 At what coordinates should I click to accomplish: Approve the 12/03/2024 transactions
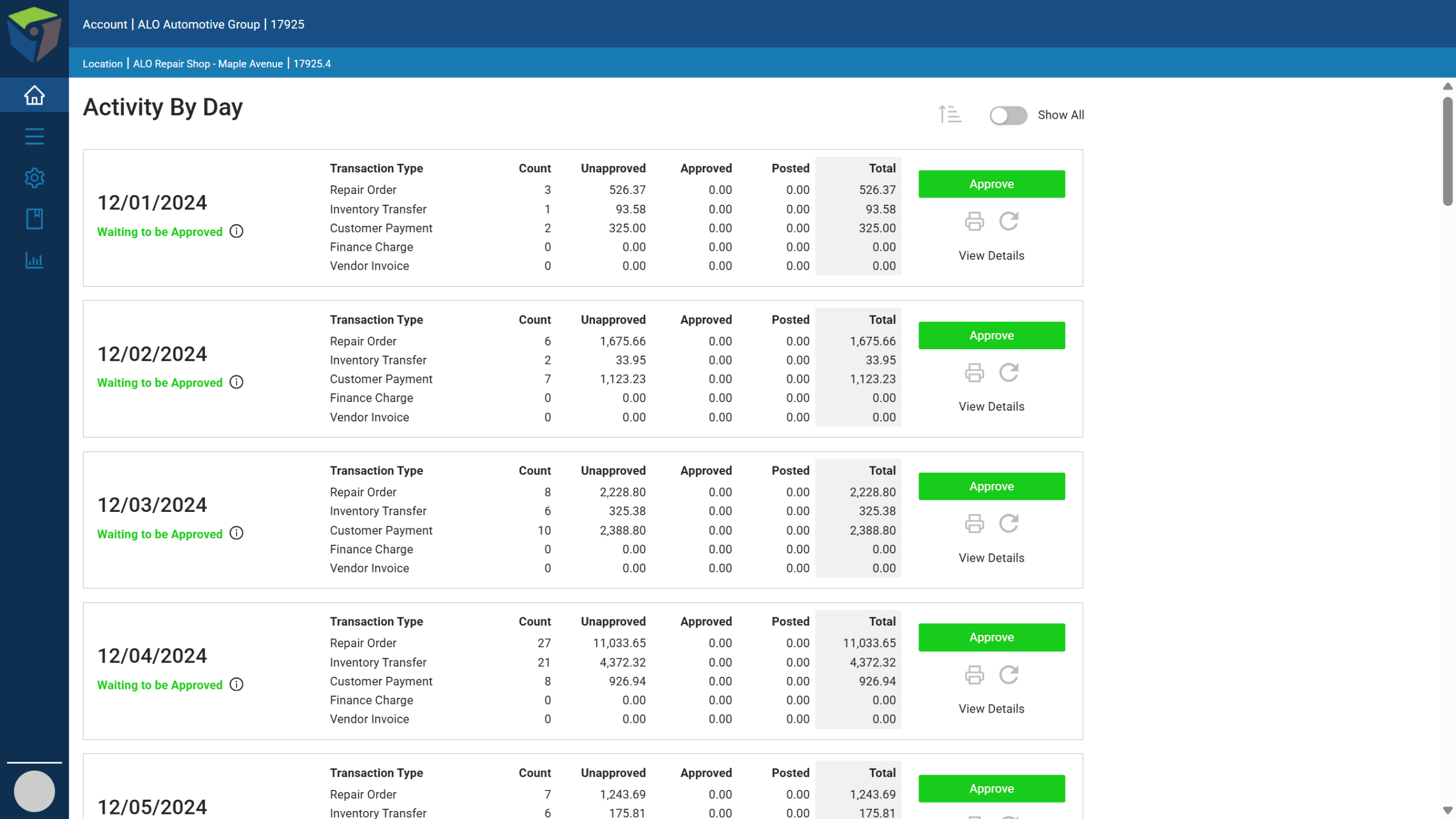(x=991, y=486)
